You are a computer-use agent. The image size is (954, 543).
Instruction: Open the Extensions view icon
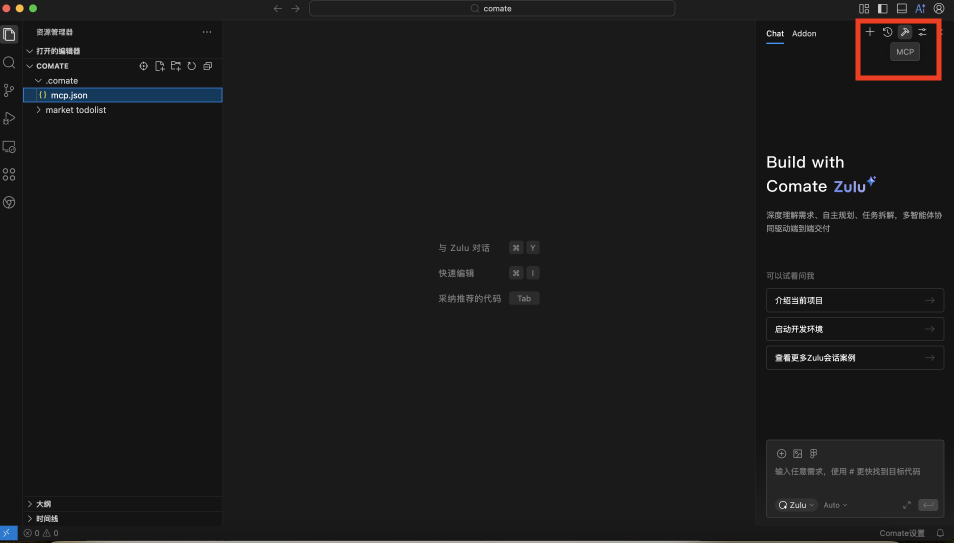(x=9, y=175)
